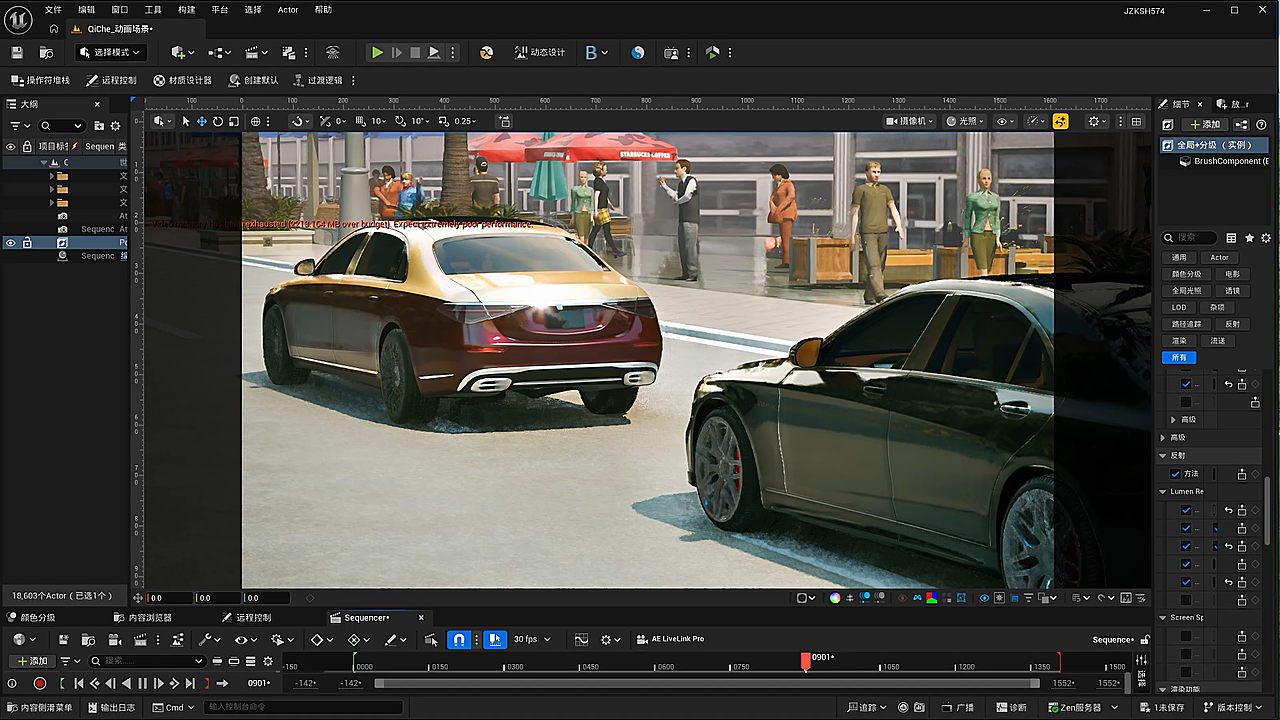Select the 所有 property filter
The image size is (1280, 720).
[1179, 357]
